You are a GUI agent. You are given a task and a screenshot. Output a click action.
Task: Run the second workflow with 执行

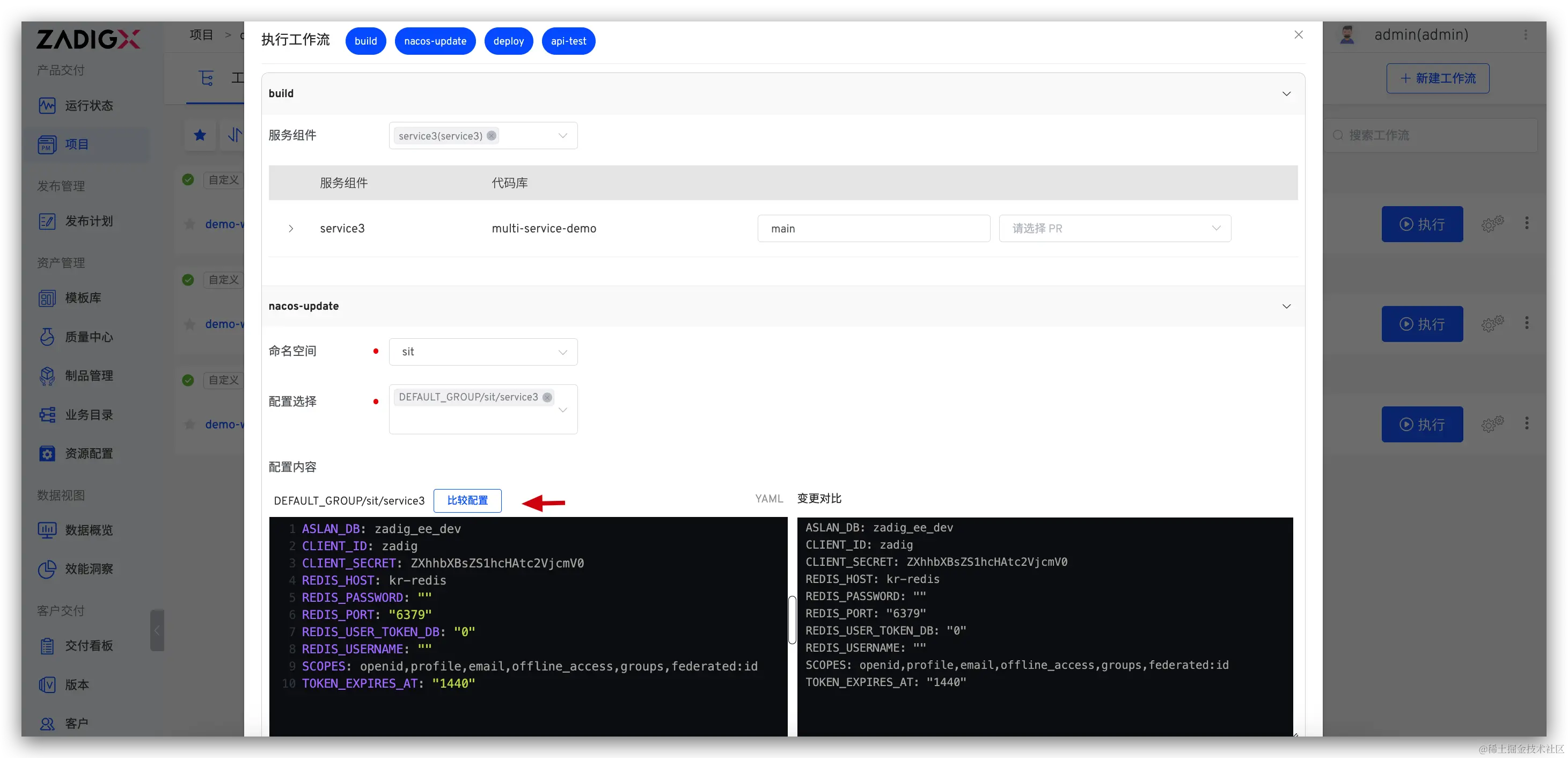[1422, 324]
